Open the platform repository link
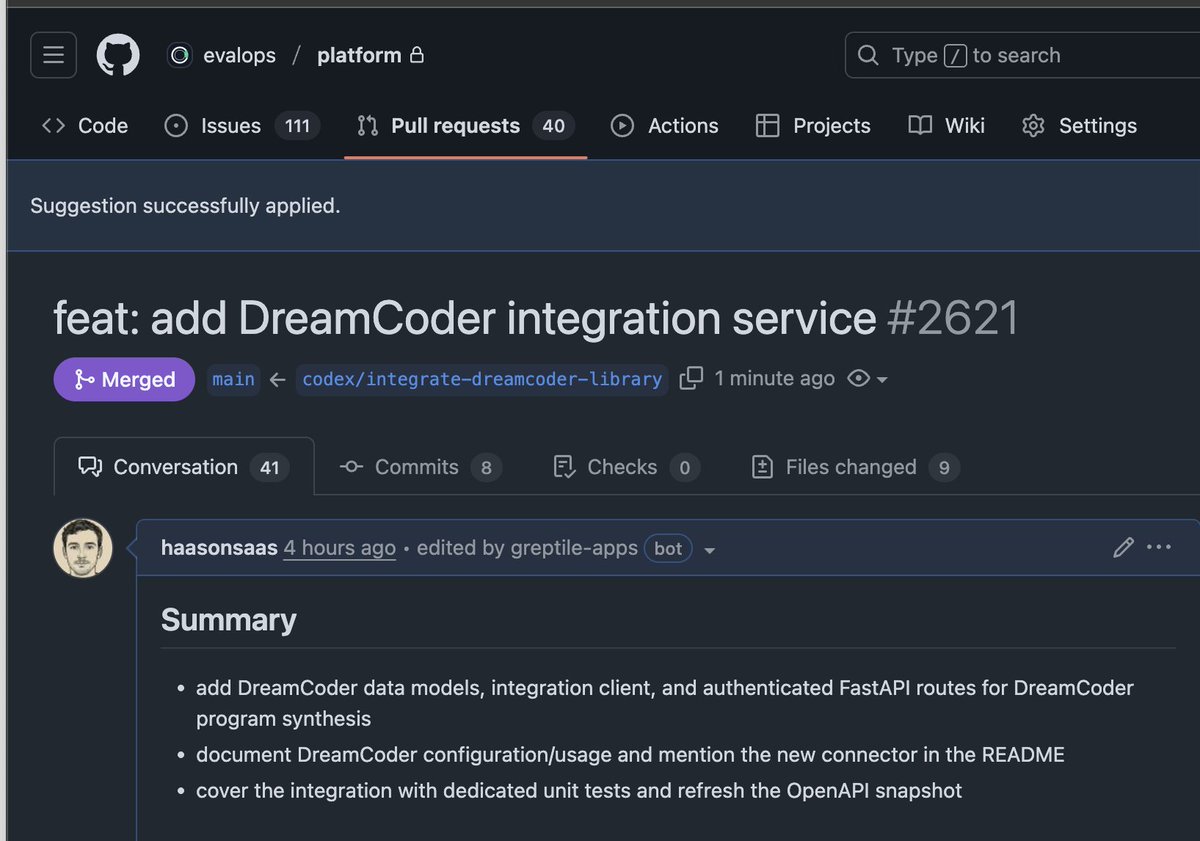This screenshot has height=841, width=1200. coord(359,56)
